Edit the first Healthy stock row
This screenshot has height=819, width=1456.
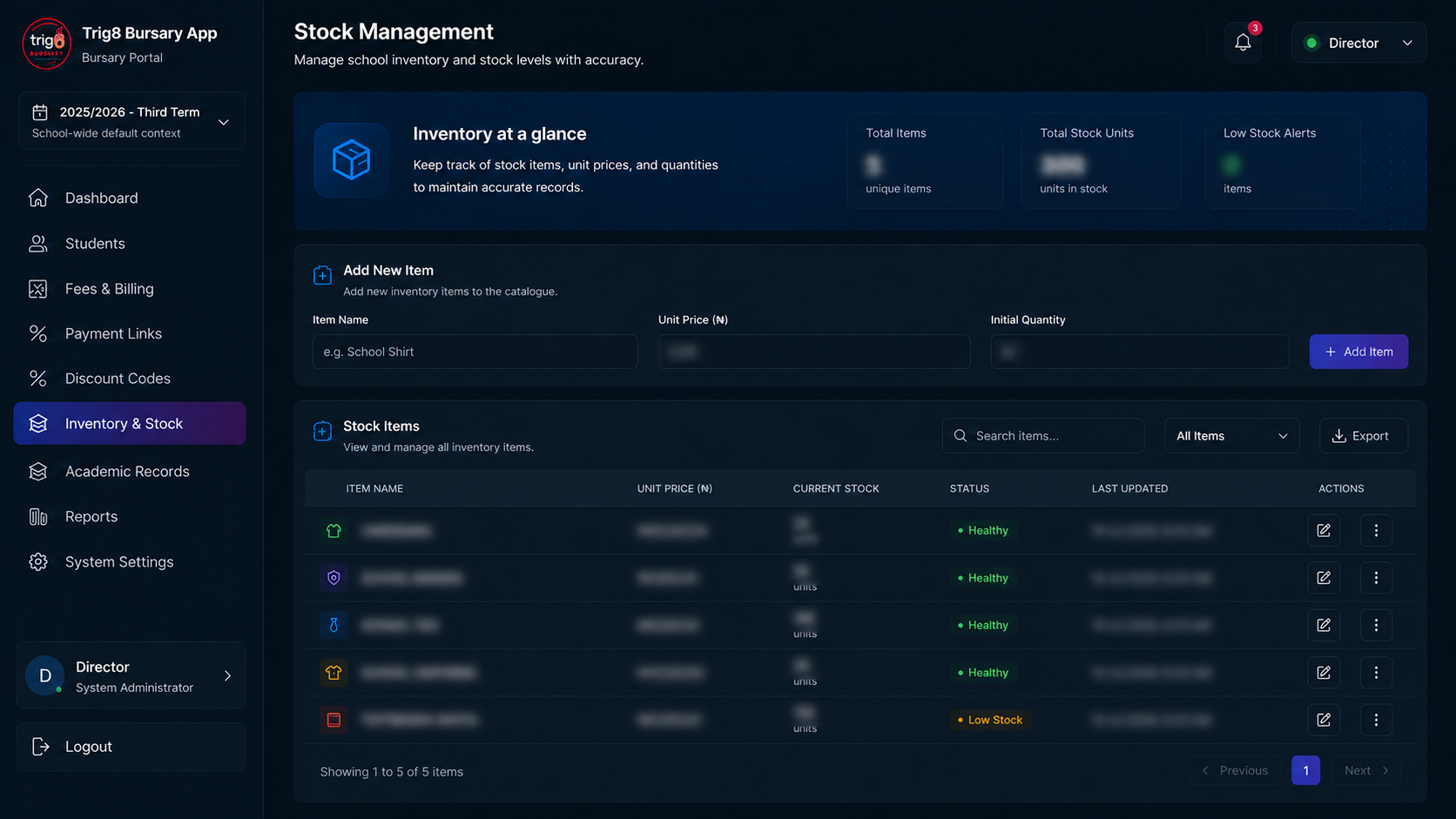tap(1324, 530)
